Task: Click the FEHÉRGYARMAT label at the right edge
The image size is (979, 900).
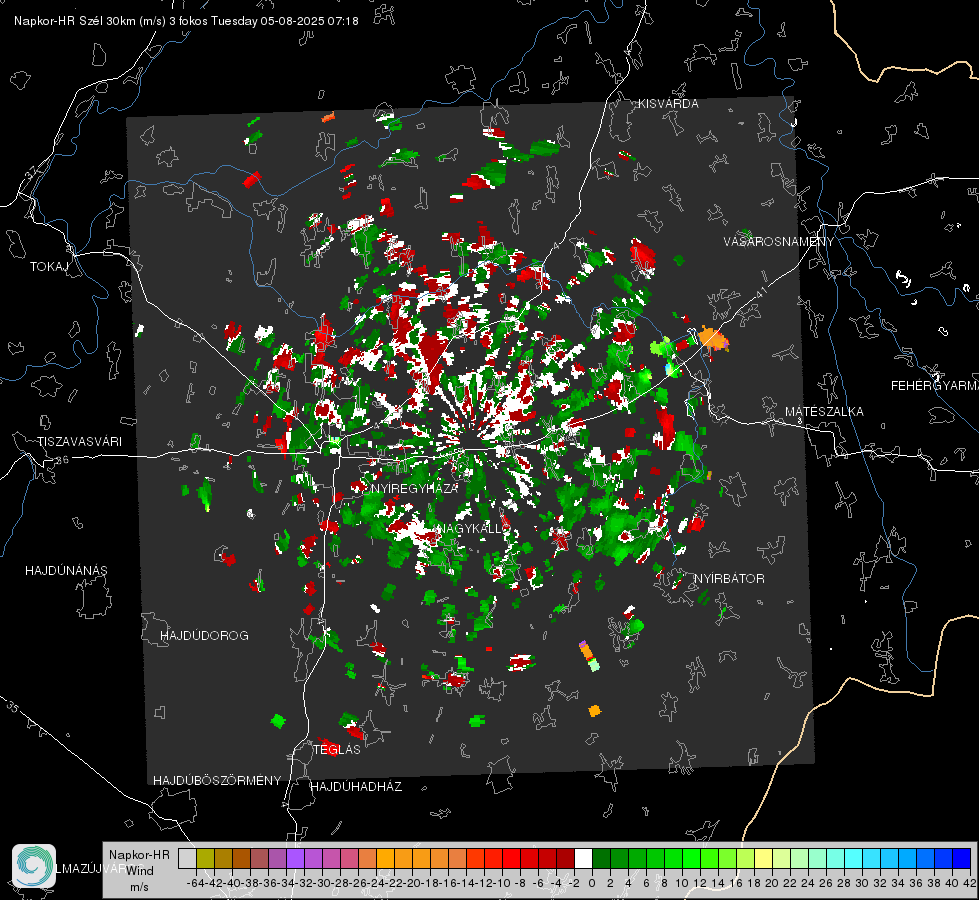Action: coord(935,386)
